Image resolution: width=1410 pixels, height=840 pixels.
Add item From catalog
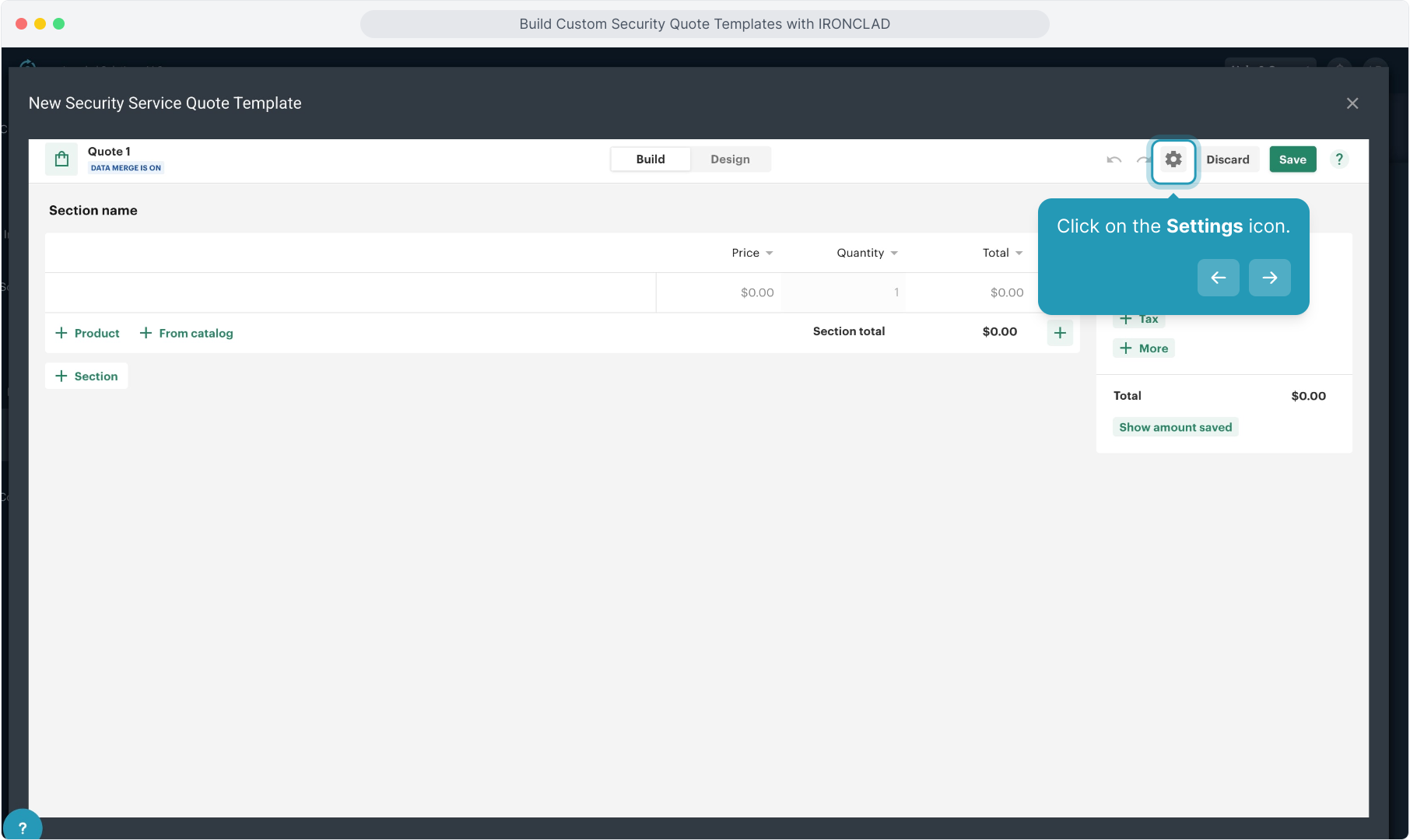coord(186,333)
